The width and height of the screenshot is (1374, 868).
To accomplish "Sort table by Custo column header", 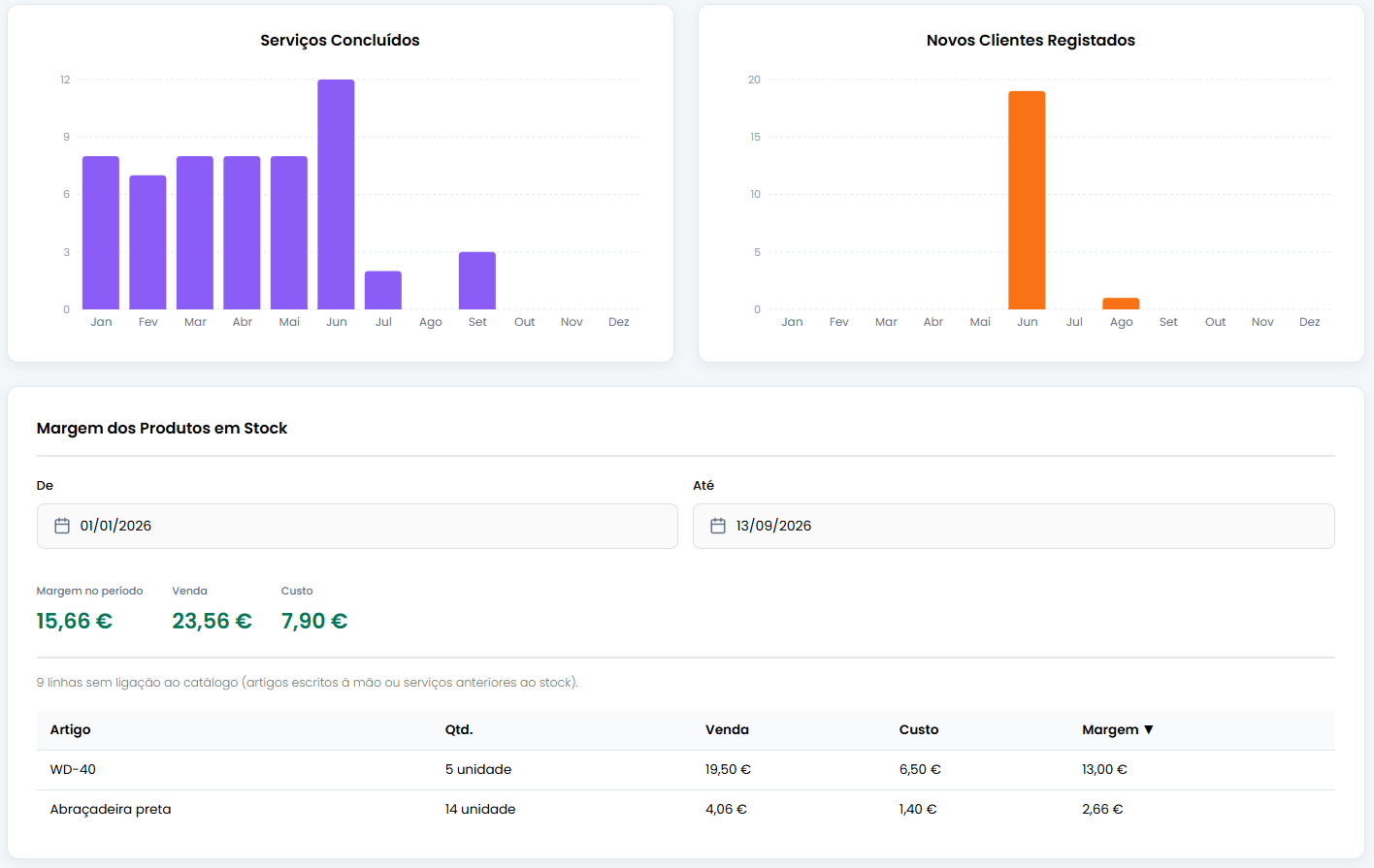I will click(919, 729).
